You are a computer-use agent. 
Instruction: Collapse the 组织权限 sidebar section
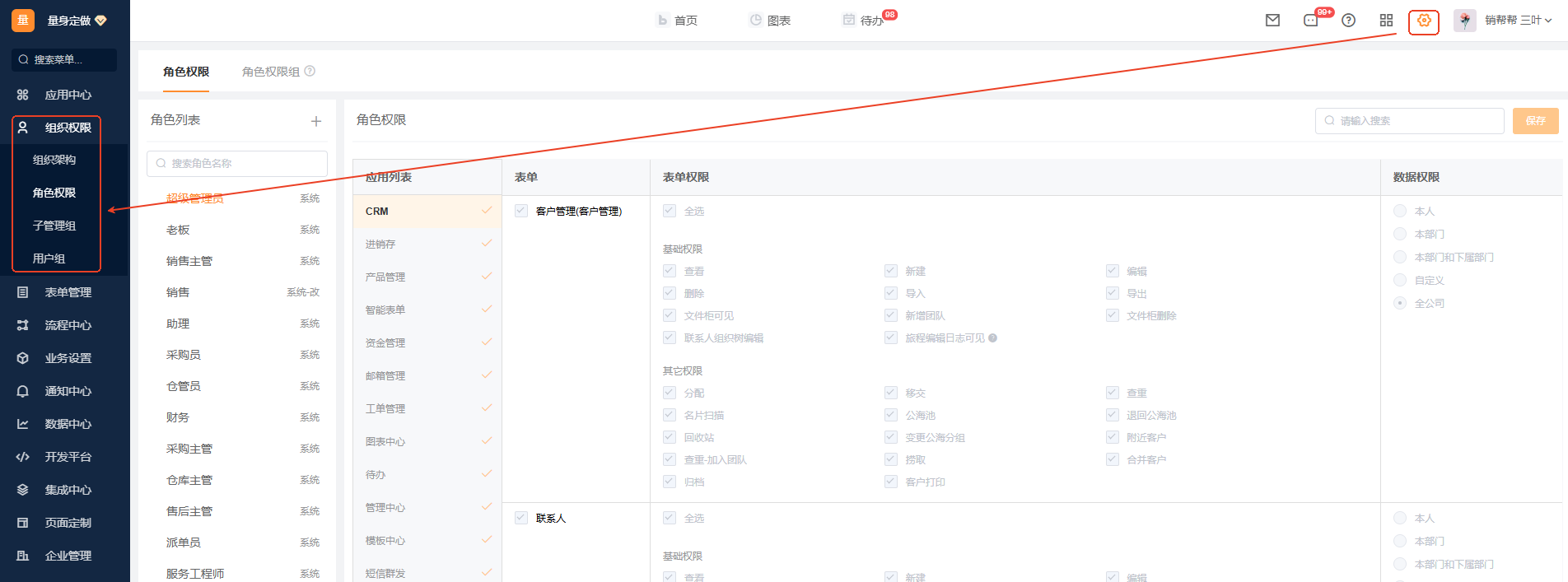(68, 128)
